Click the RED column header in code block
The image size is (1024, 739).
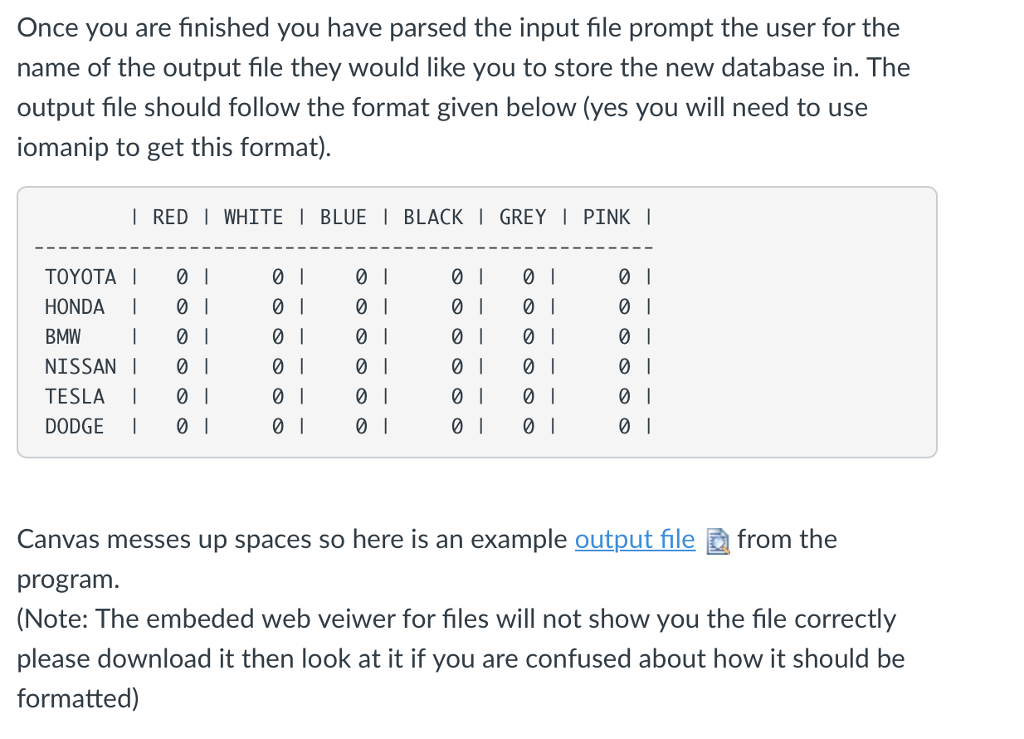[x=170, y=217]
